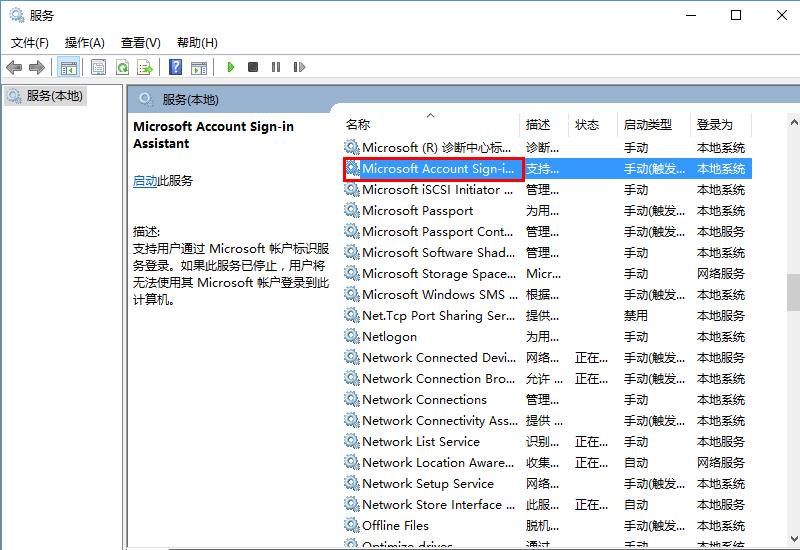
Task: Click gear icon beside Network Setup Service
Action: coord(352,482)
